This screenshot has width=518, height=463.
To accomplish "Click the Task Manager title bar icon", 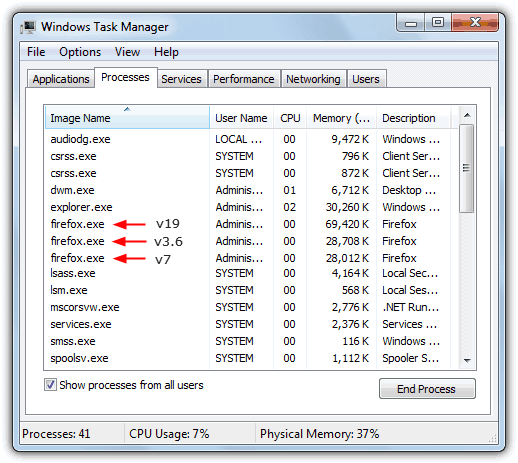I will point(28,27).
